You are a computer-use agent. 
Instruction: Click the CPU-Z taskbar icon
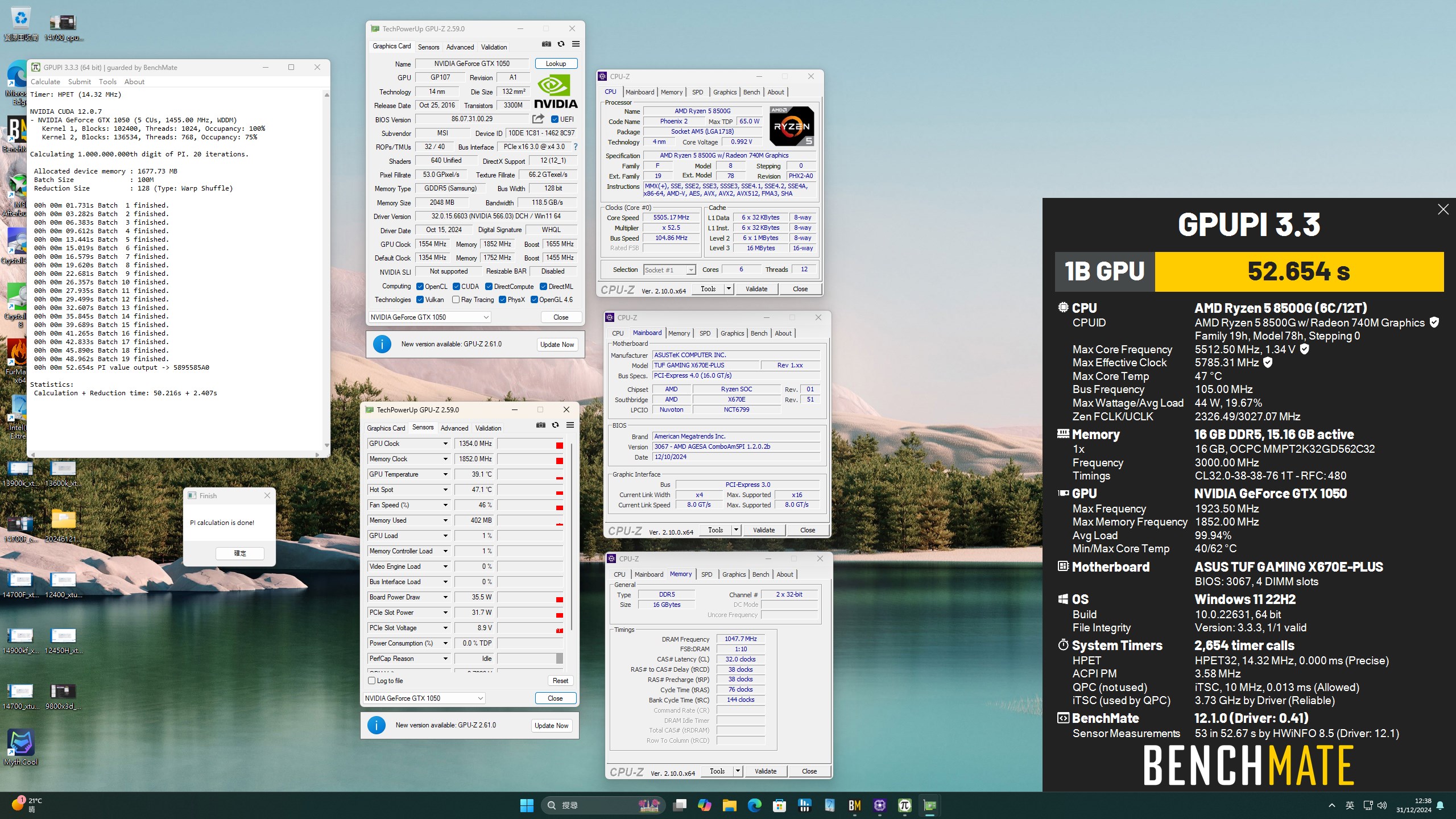[x=880, y=805]
